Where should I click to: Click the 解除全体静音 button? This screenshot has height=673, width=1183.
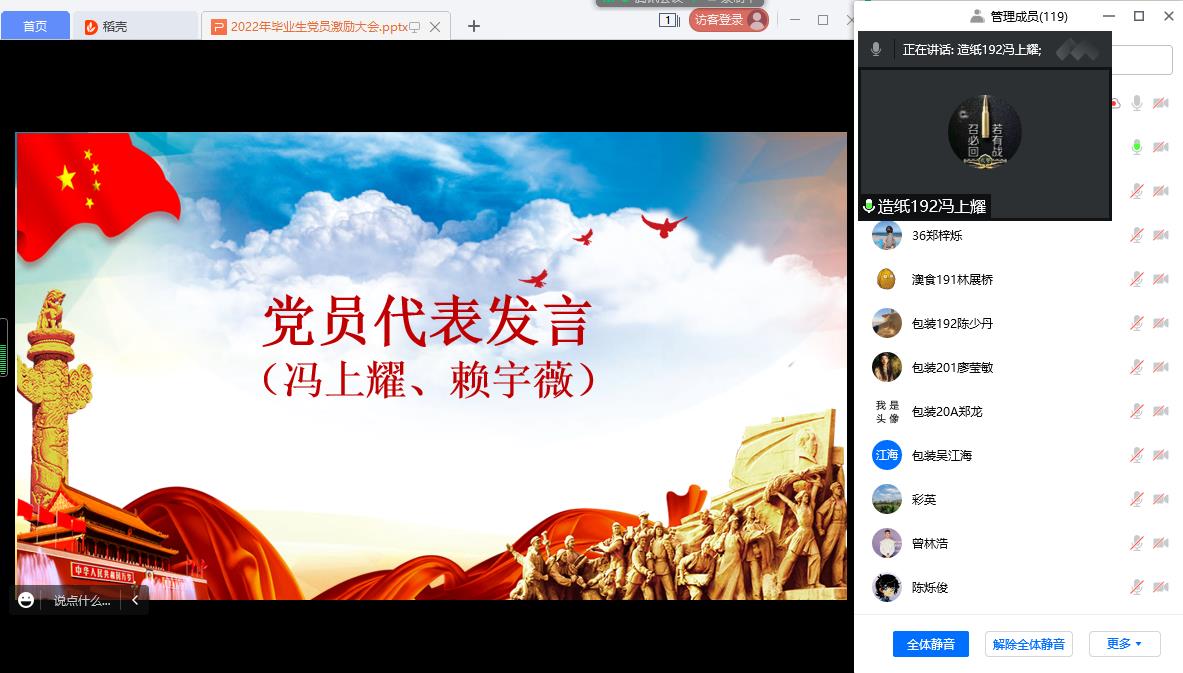tap(1028, 644)
